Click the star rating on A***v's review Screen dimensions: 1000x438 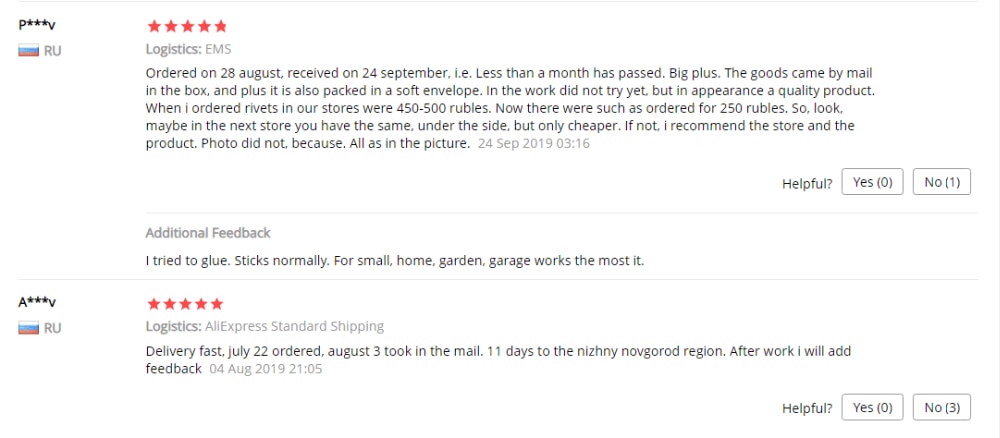pyautogui.click(x=186, y=303)
